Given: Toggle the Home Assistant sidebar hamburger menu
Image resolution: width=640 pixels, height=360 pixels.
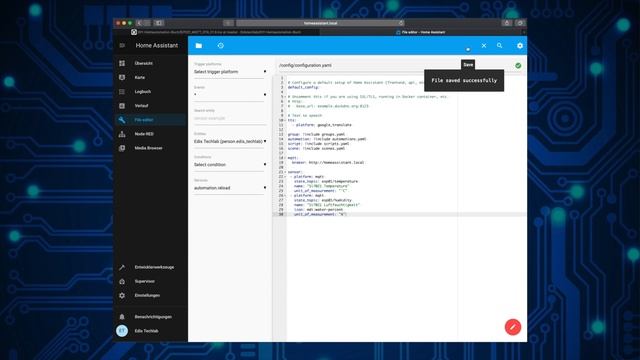Looking at the screenshot, I should (x=122, y=45).
